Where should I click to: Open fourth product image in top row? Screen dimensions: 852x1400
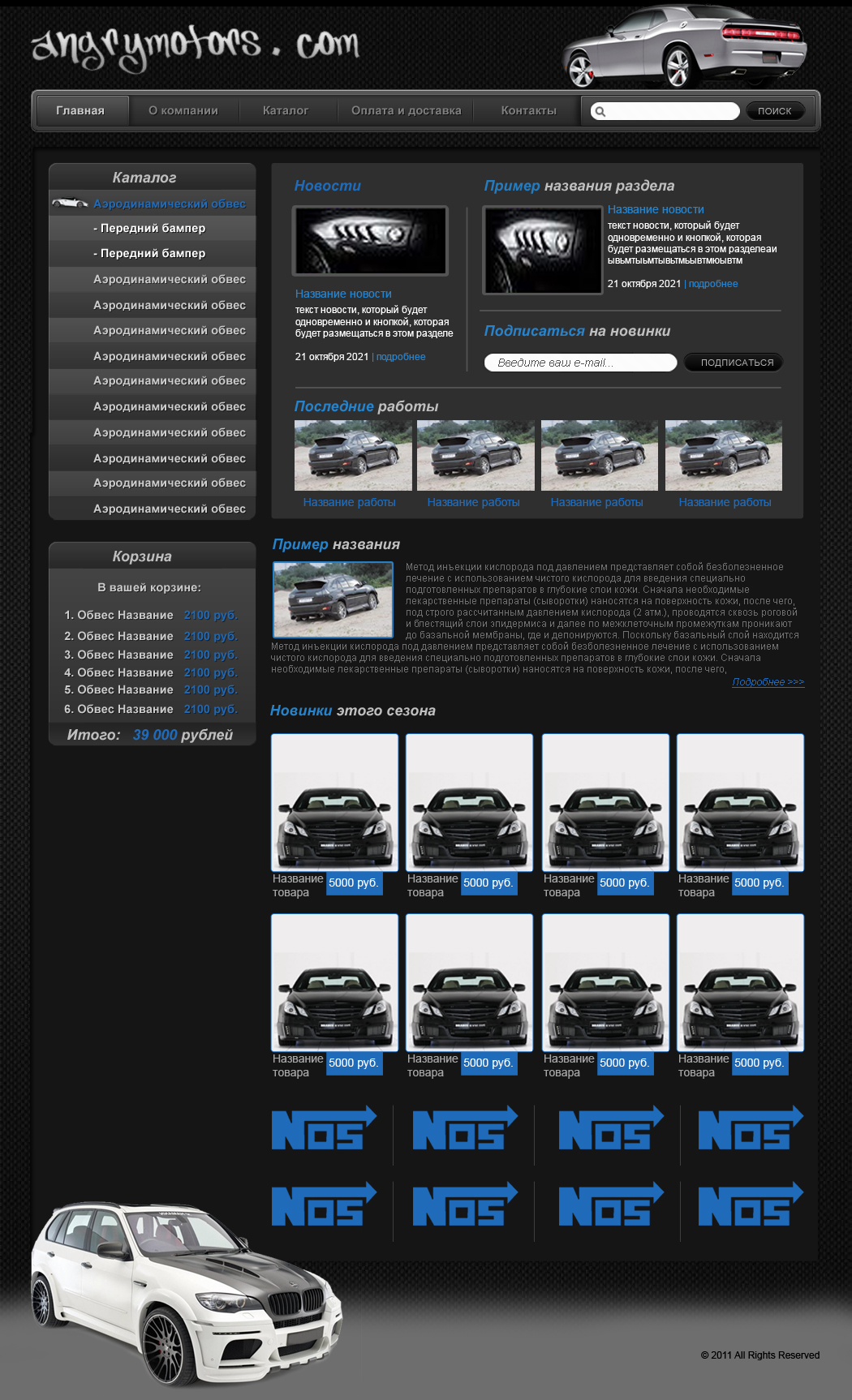tap(740, 802)
